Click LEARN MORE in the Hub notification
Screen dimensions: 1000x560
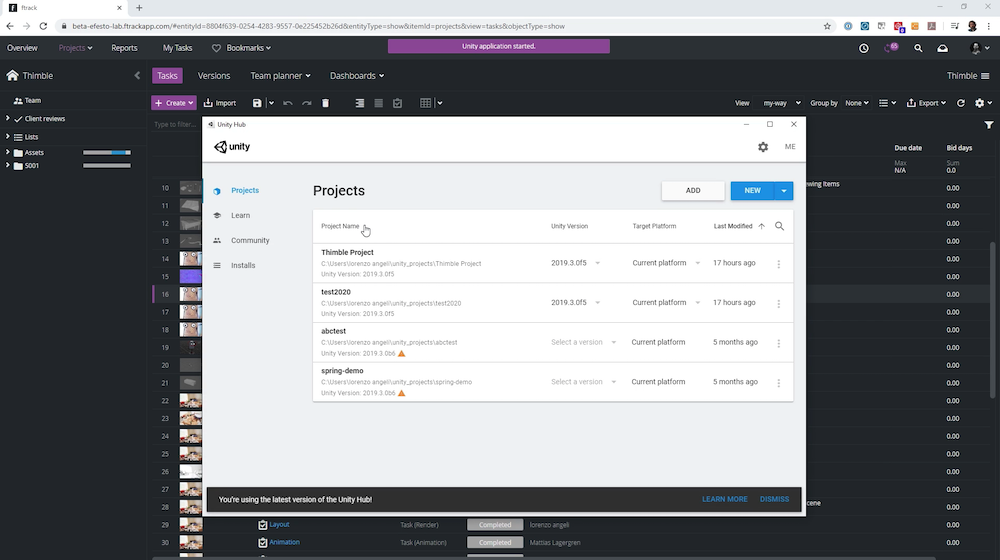tap(724, 499)
